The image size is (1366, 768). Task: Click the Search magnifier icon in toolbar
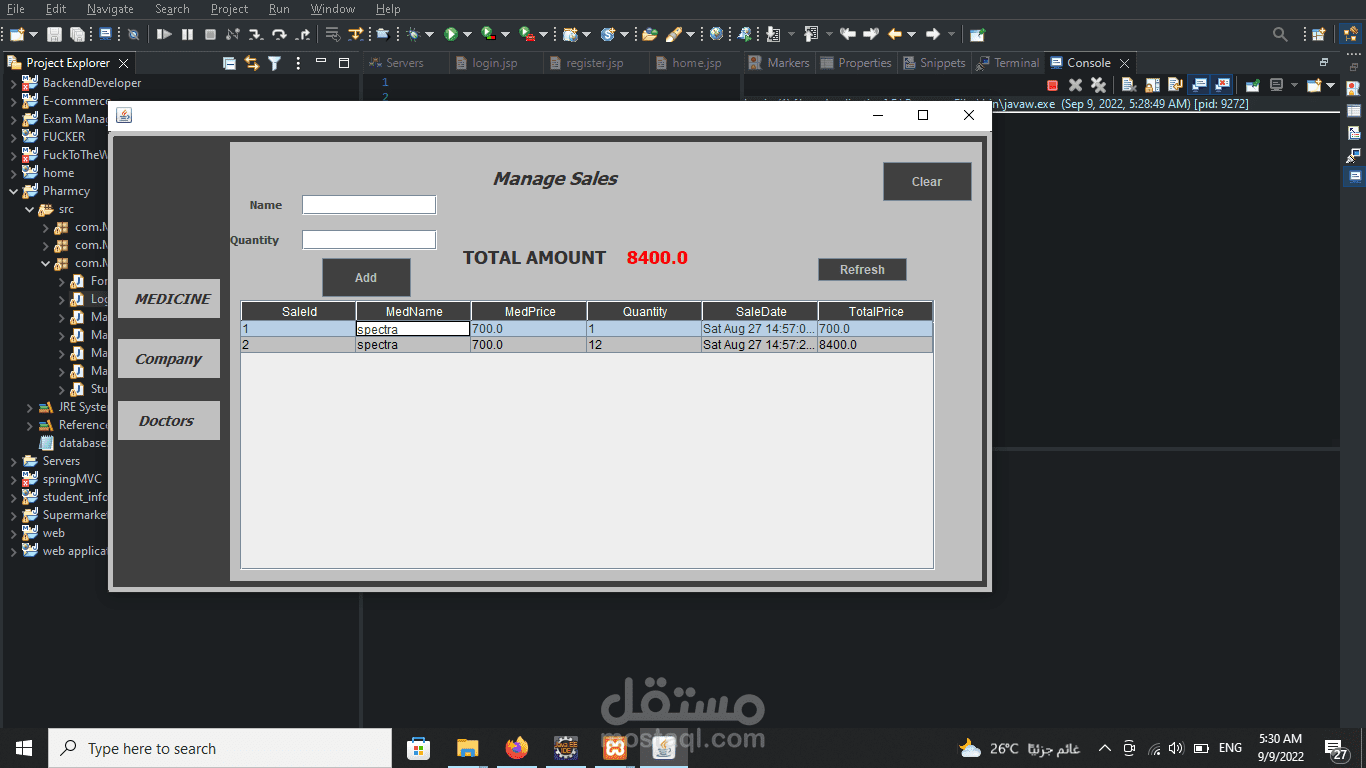click(x=1280, y=34)
